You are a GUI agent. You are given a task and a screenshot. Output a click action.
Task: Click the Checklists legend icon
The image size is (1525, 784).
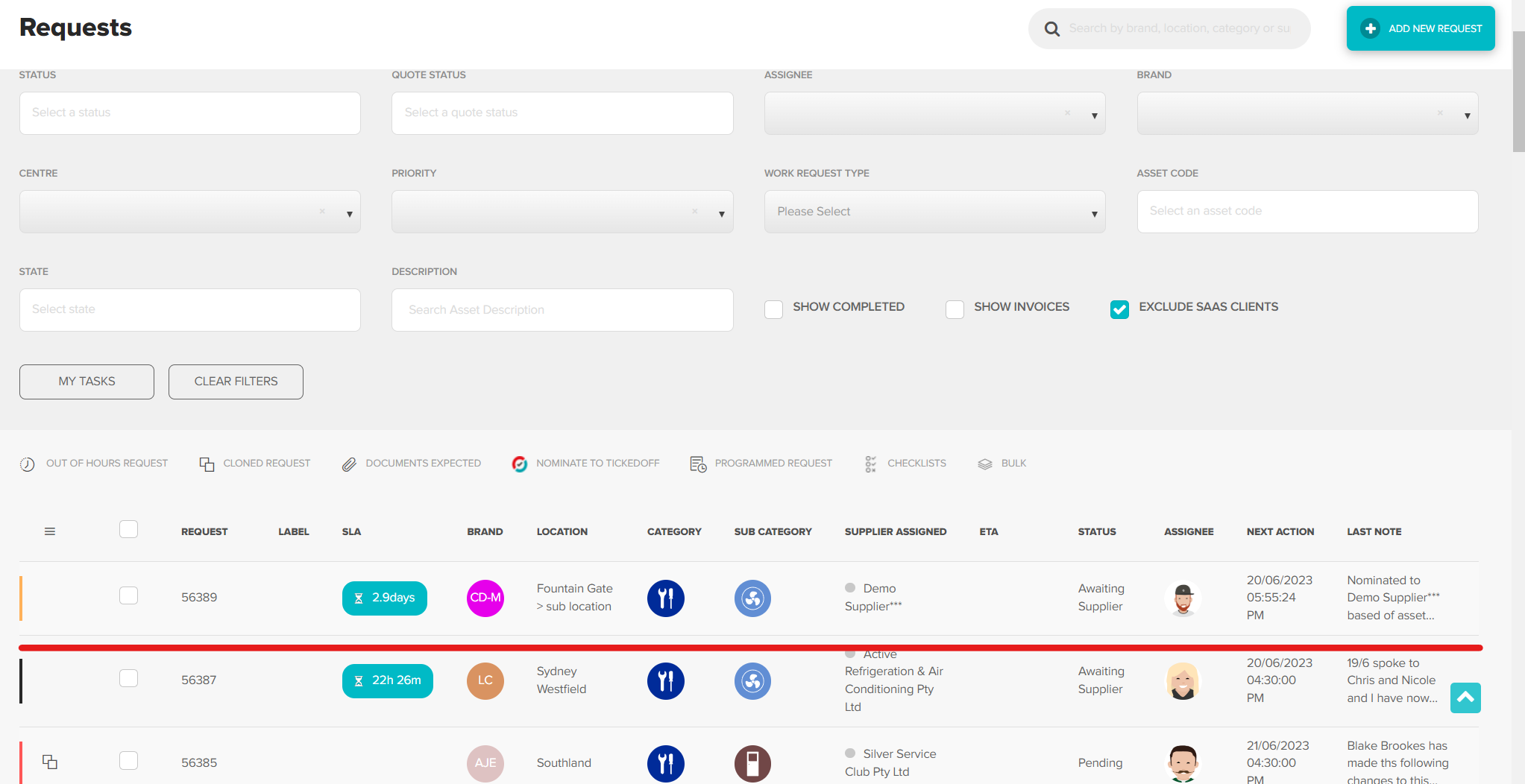coord(870,464)
